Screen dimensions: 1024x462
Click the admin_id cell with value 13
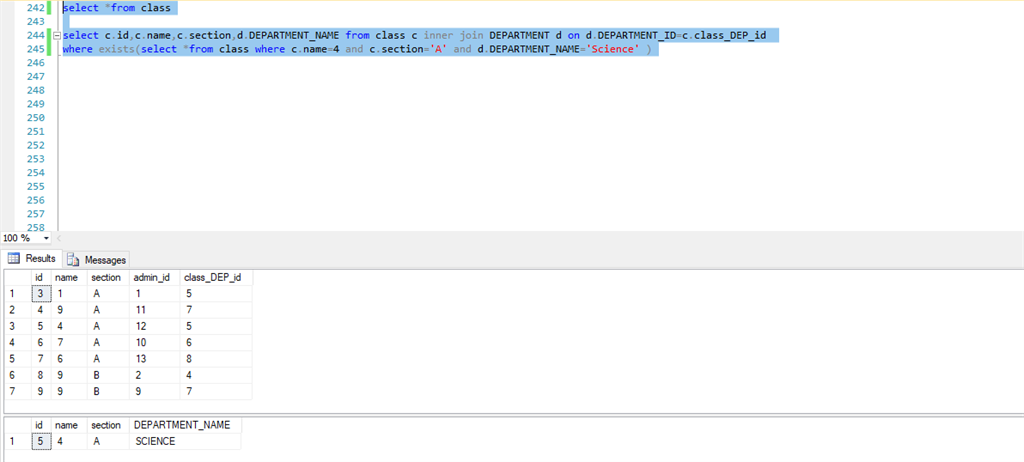coord(155,359)
